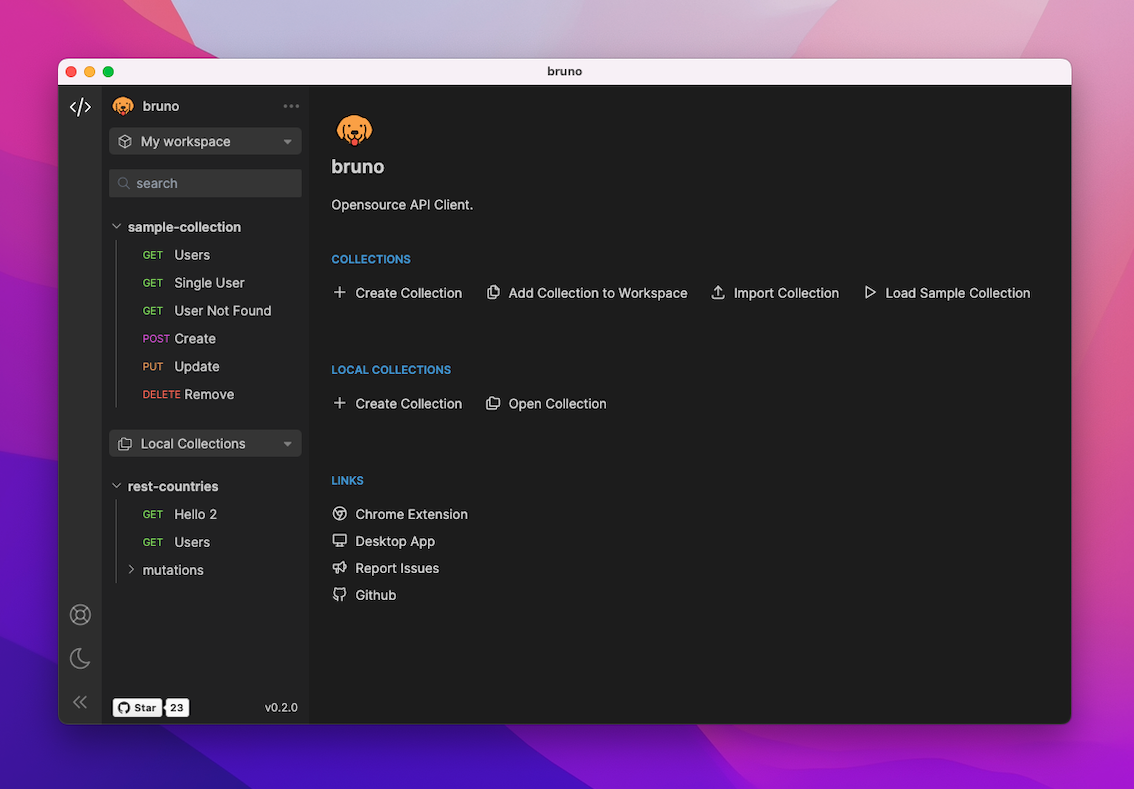Click the sample-collection name label

(x=184, y=227)
